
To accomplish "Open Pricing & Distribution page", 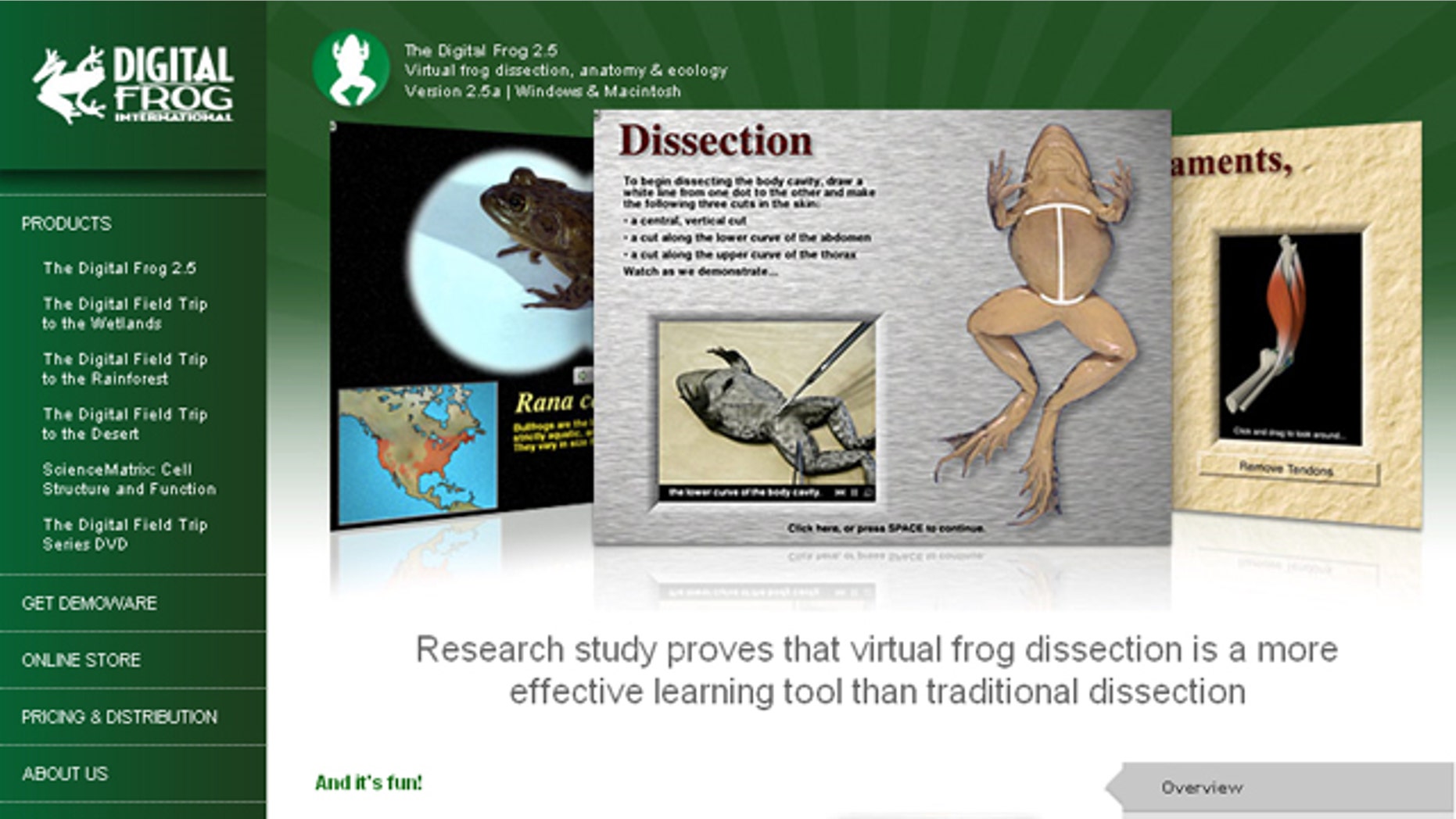I will (x=120, y=717).
